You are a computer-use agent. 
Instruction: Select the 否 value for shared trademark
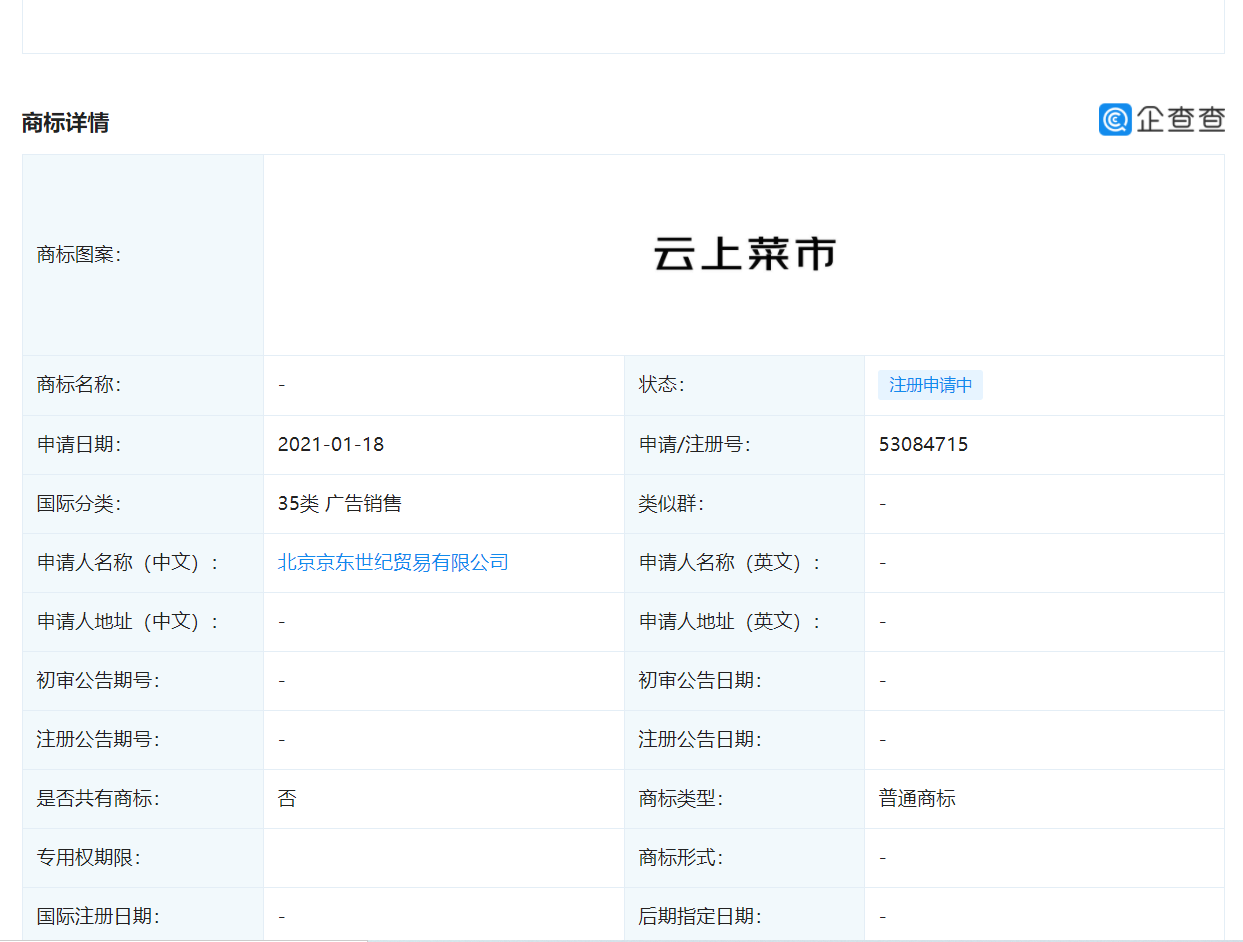tap(287, 799)
